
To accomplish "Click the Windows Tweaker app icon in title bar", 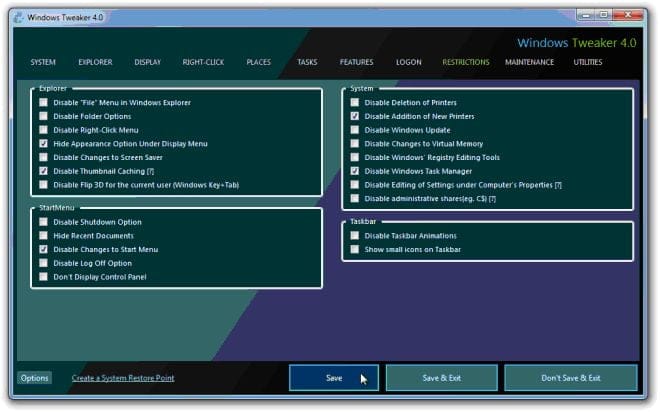I will pos(19,17).
